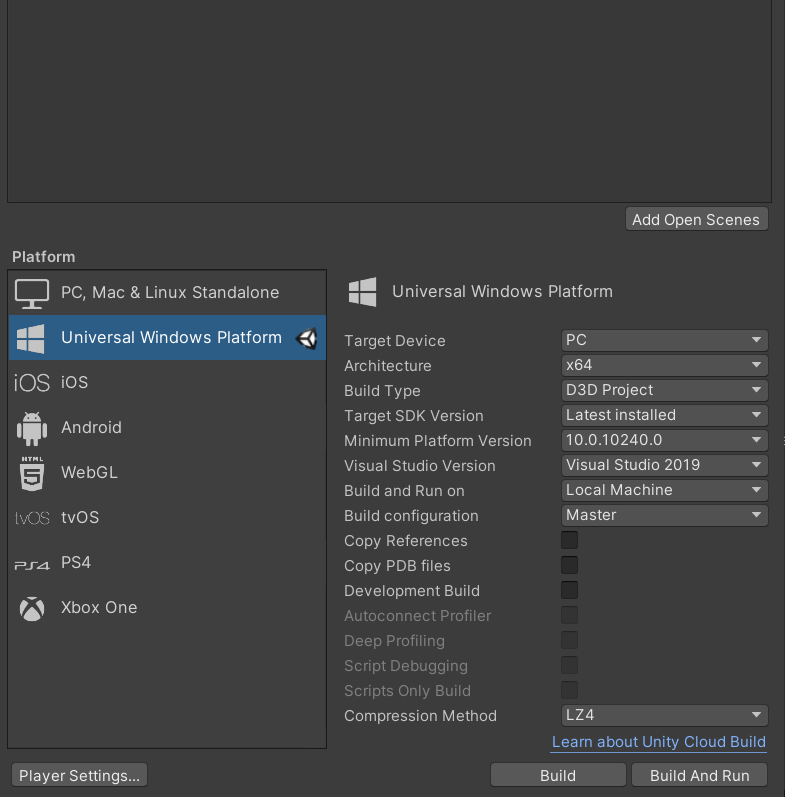Screen dimensions: 785x797
Task: Select the iOS platform row
Action: coord(167,382)
